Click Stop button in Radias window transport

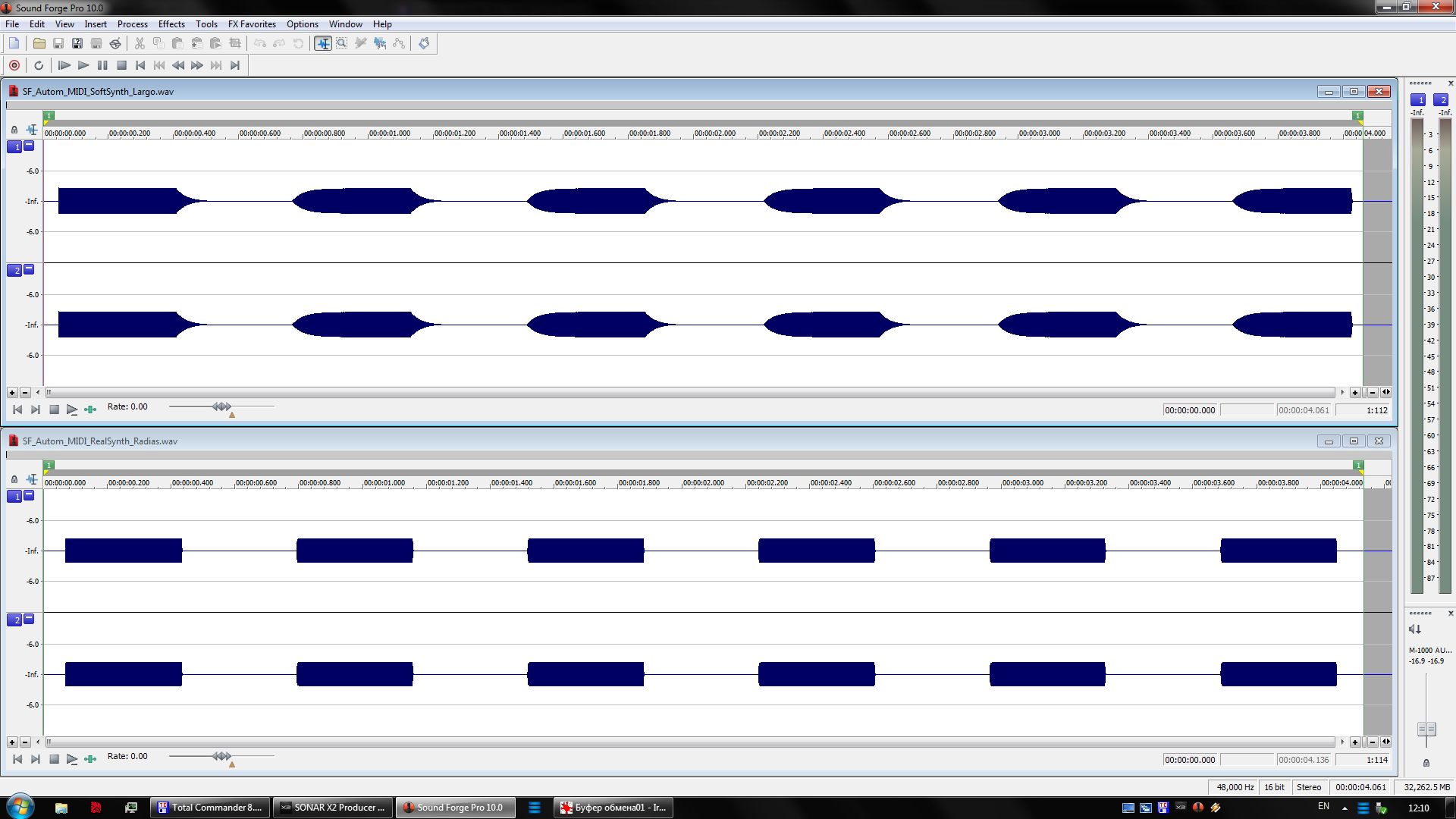click(54, 759)
